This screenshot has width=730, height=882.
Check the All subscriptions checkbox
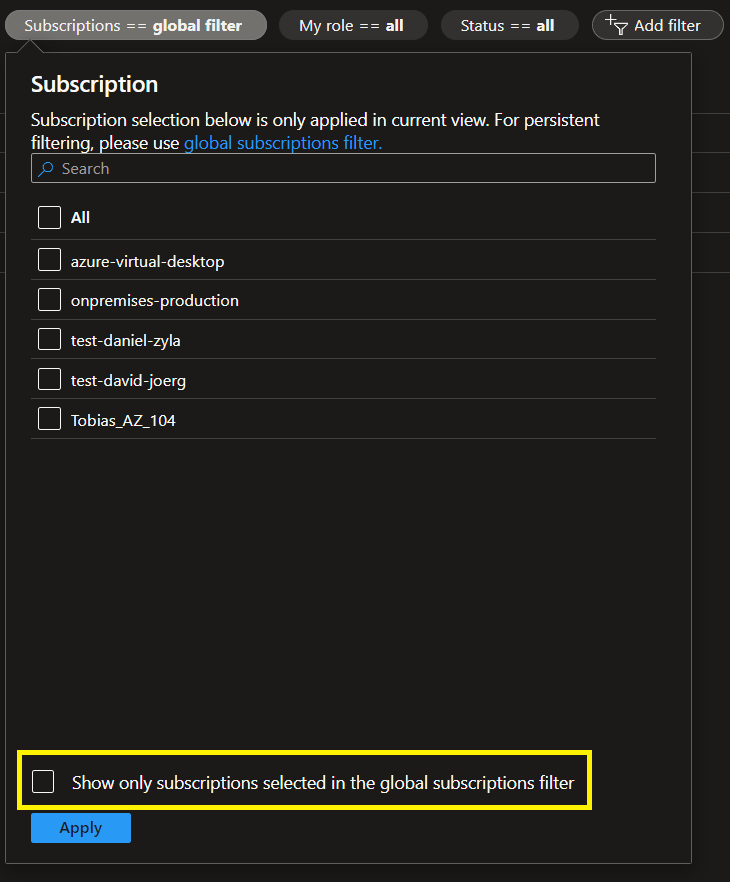point(49,218)
